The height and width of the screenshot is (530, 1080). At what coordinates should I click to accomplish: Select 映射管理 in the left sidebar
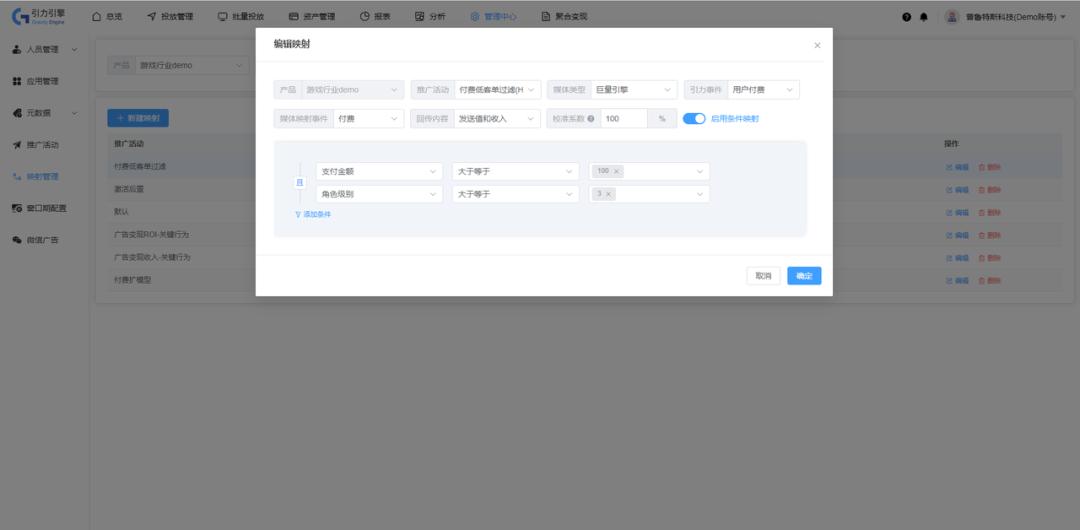point(42,176)
